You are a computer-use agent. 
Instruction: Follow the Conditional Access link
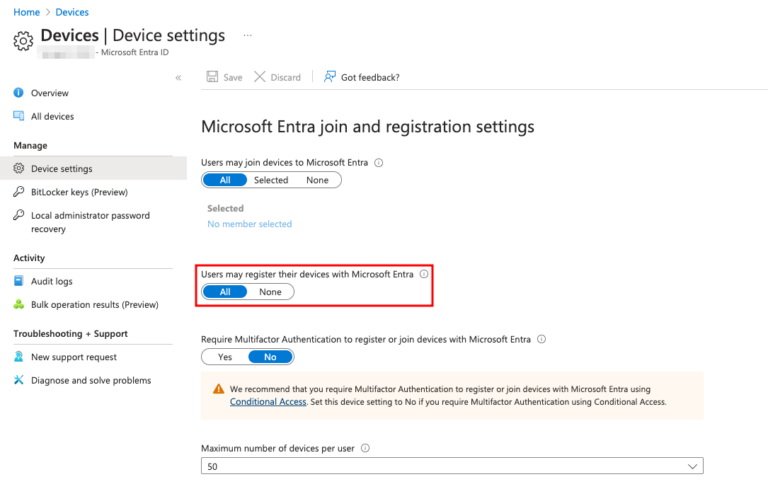point(267,402)
